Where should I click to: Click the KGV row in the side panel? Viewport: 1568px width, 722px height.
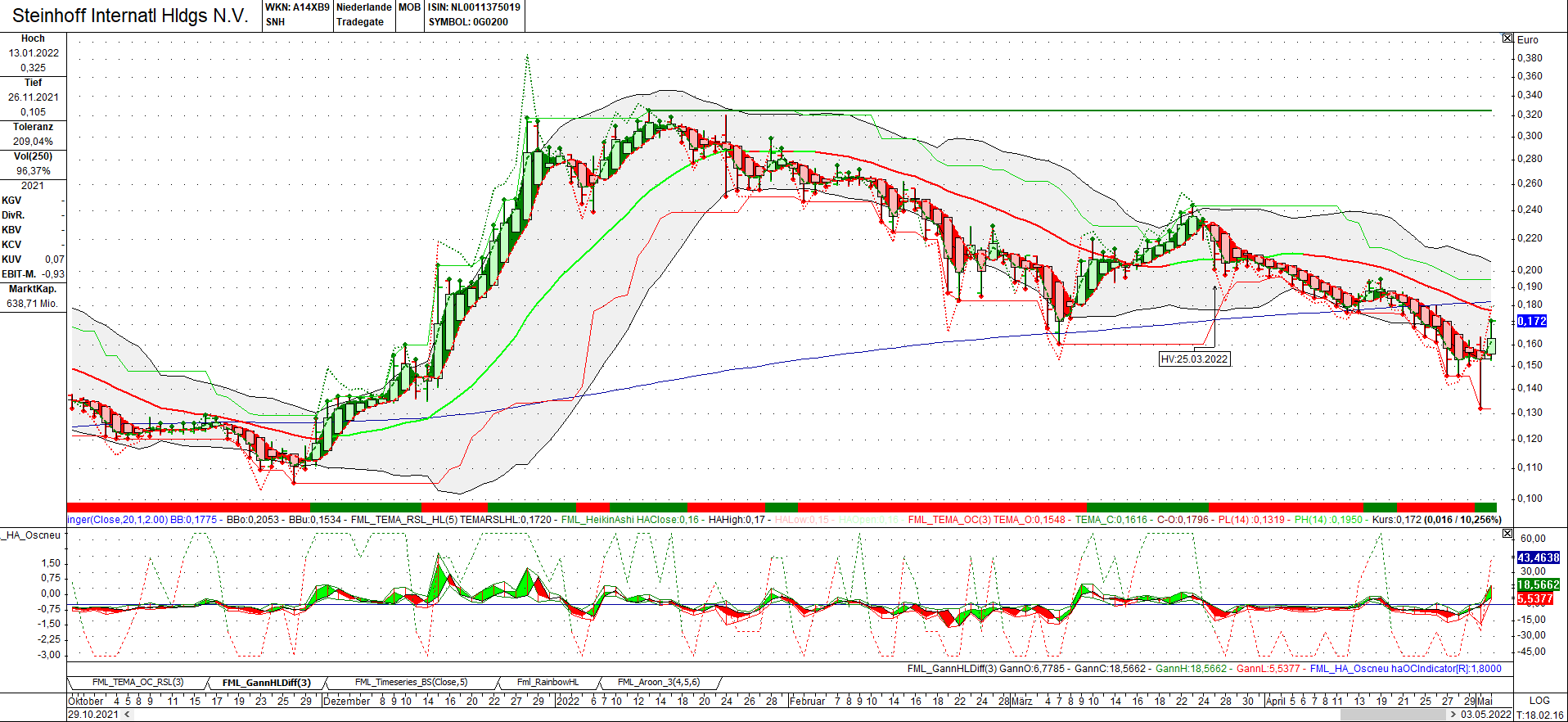[x=33, y=201]
